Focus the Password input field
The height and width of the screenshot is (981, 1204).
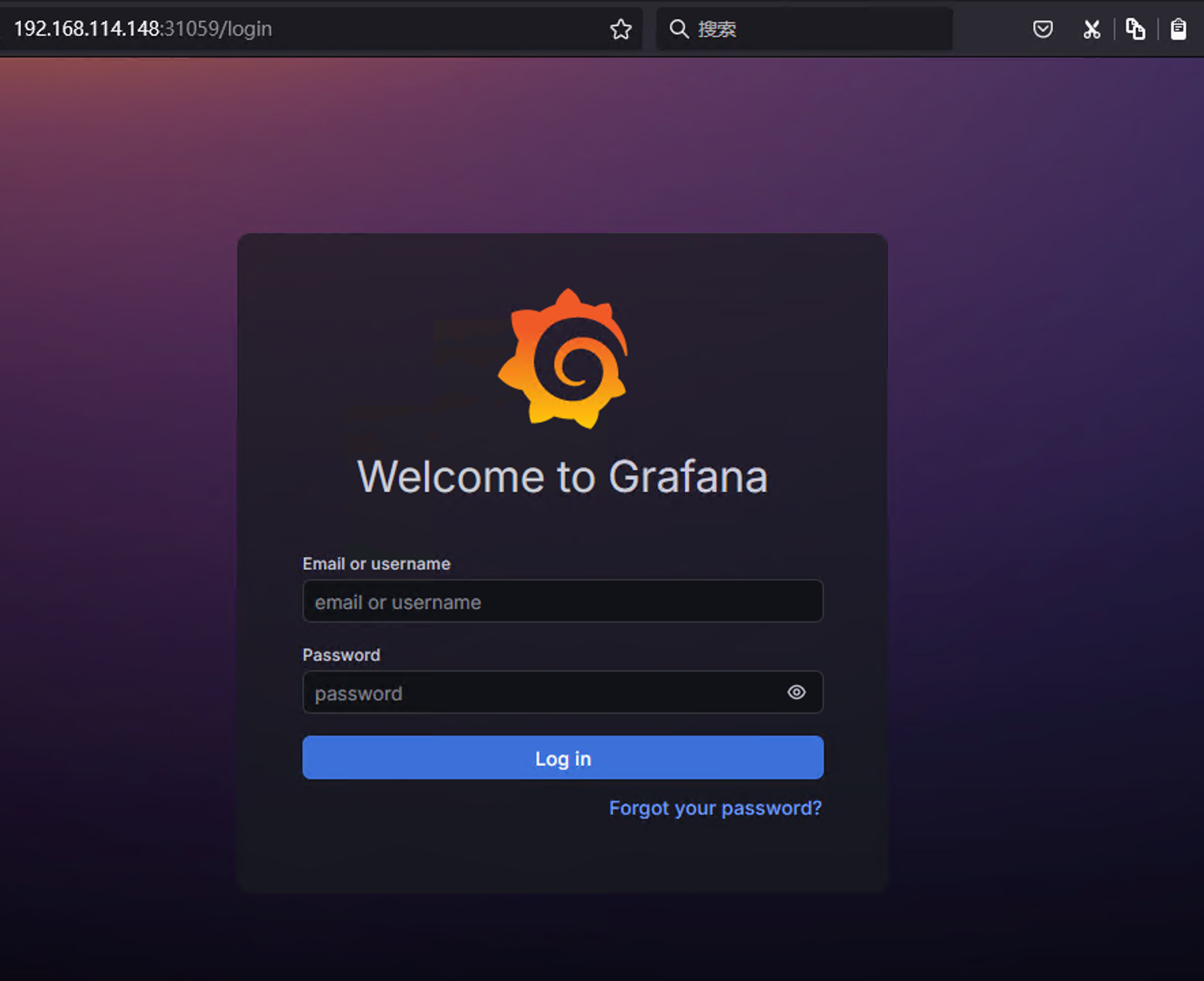coord(563,692)
